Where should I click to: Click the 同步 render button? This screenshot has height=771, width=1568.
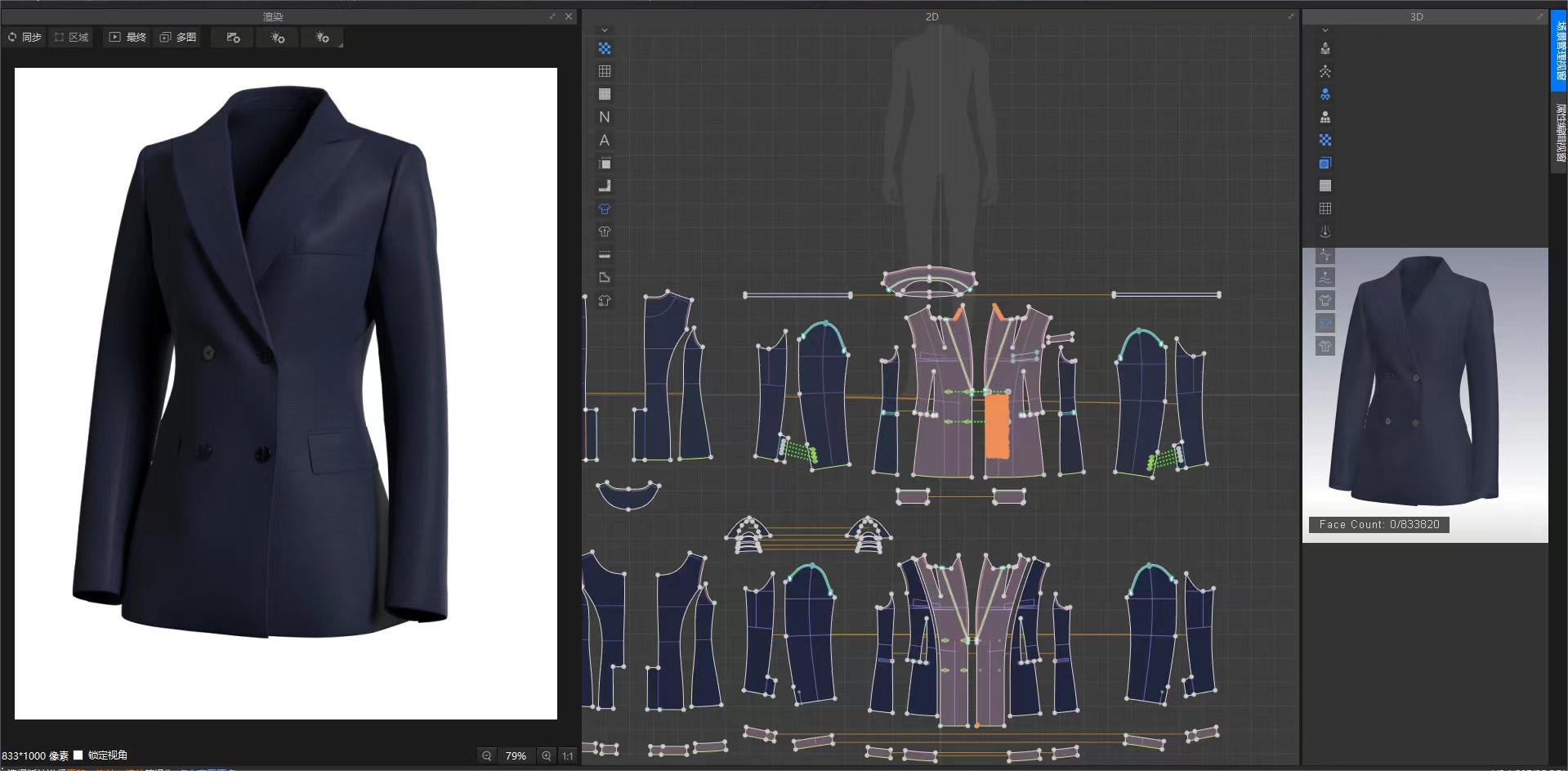(x=25, y=38)
